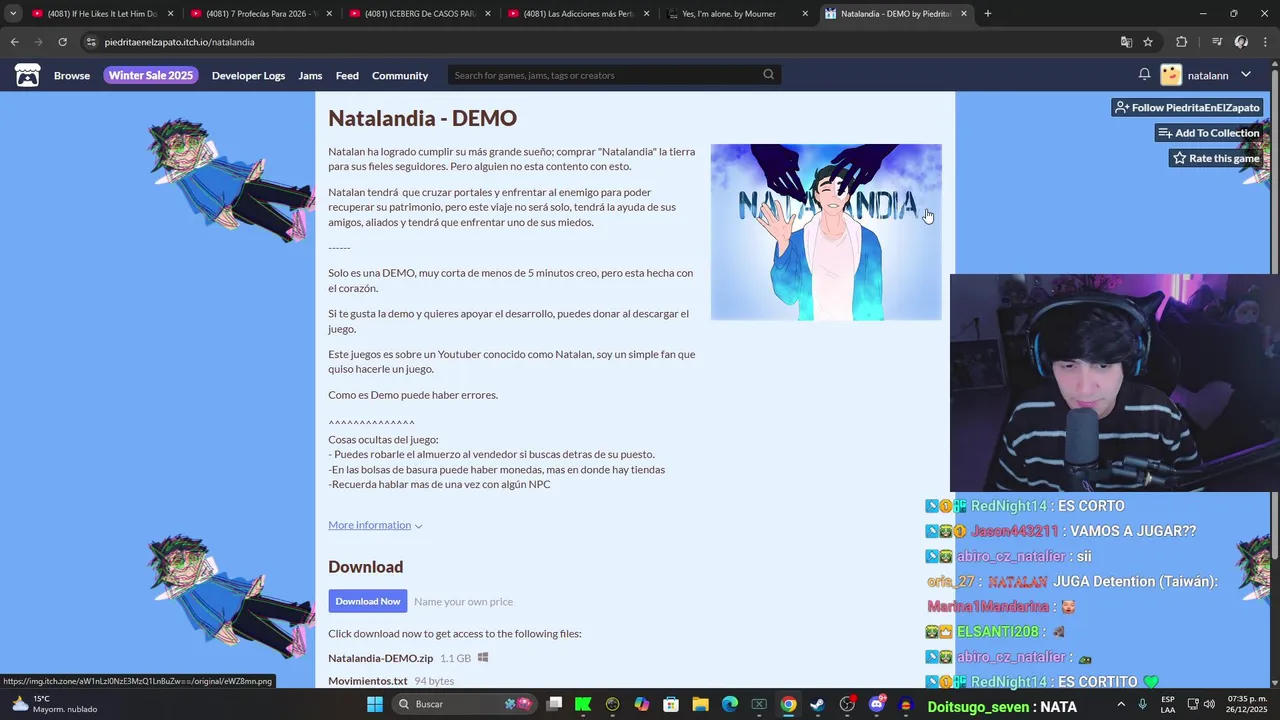The width and height of the screenshot is (1280, 720).
Task: Open Microsoft Edge from taskbar
Action: 729,704
